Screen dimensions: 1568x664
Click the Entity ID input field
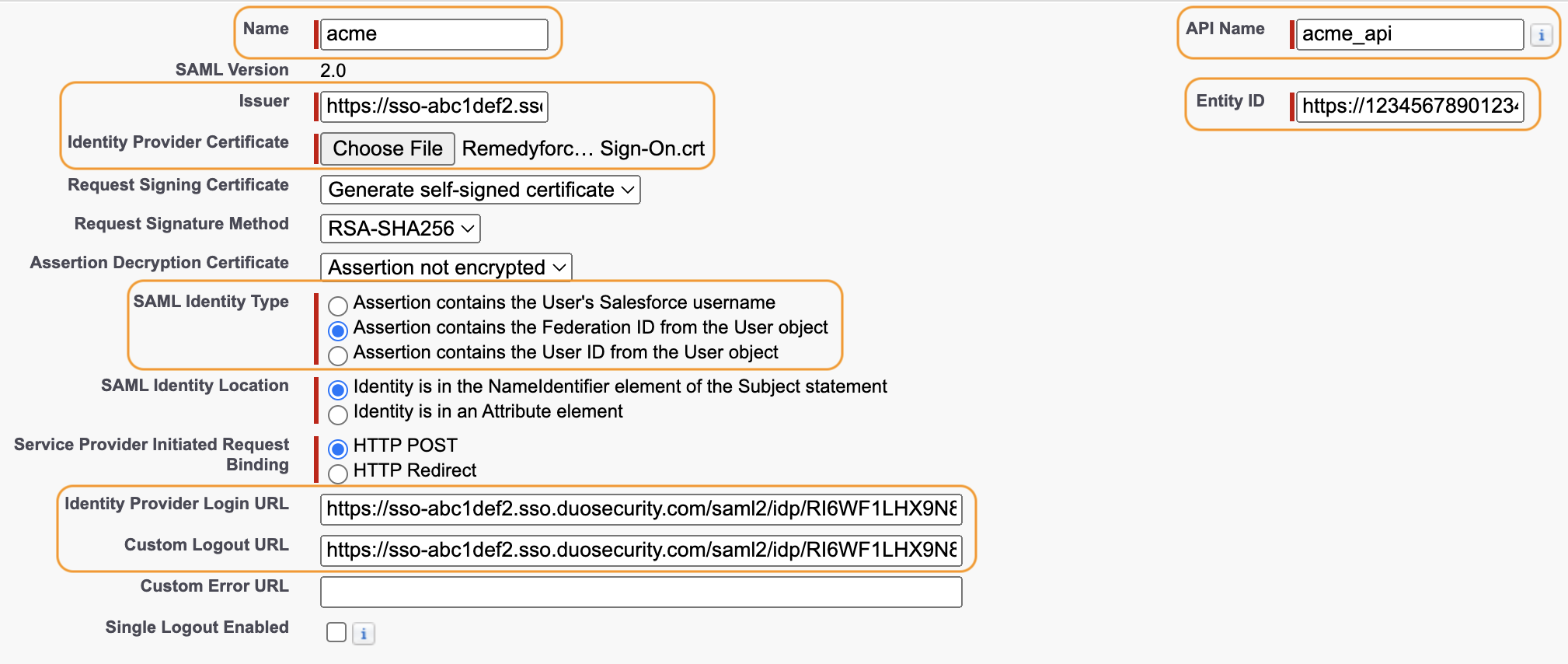(1411, 107)
